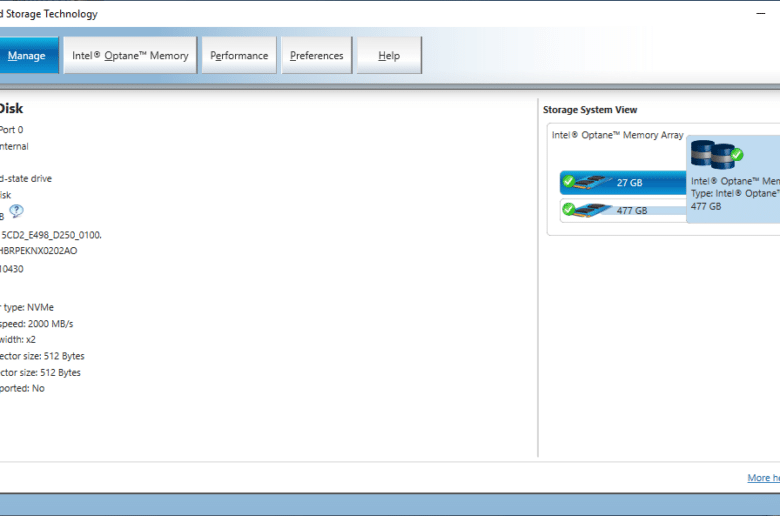
Task: Click the 'HBRPEKNX0202AO' model text
Action: (38, 251)
